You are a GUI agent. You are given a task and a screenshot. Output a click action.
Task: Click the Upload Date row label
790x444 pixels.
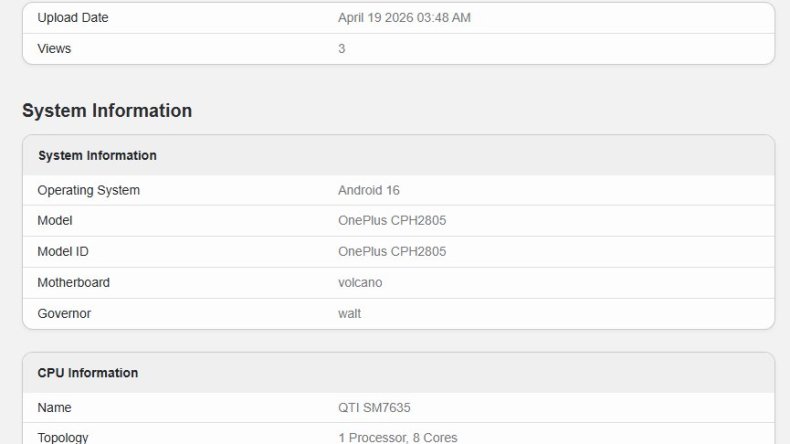point(73,18)
